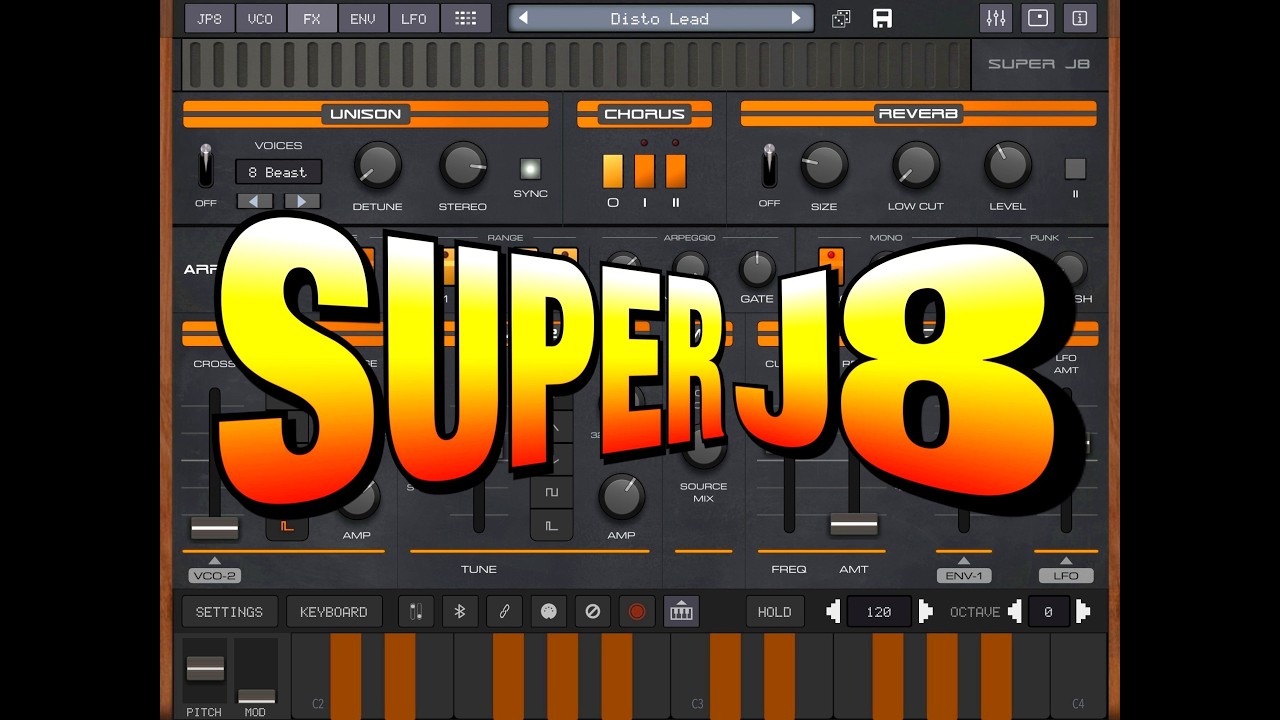Viewport: 1280px width, 720px height.
Task: Click the square dot view icon
Action: point(1038,18)
